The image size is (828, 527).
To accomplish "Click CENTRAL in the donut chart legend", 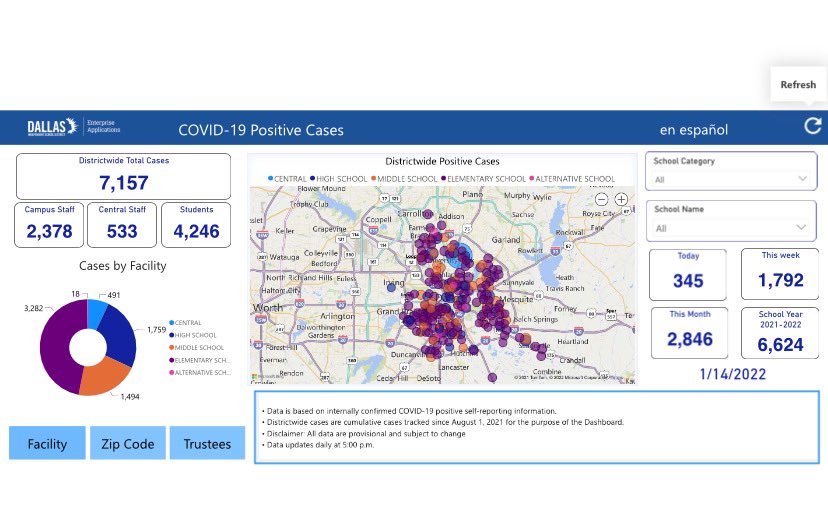I will [185, 323].
